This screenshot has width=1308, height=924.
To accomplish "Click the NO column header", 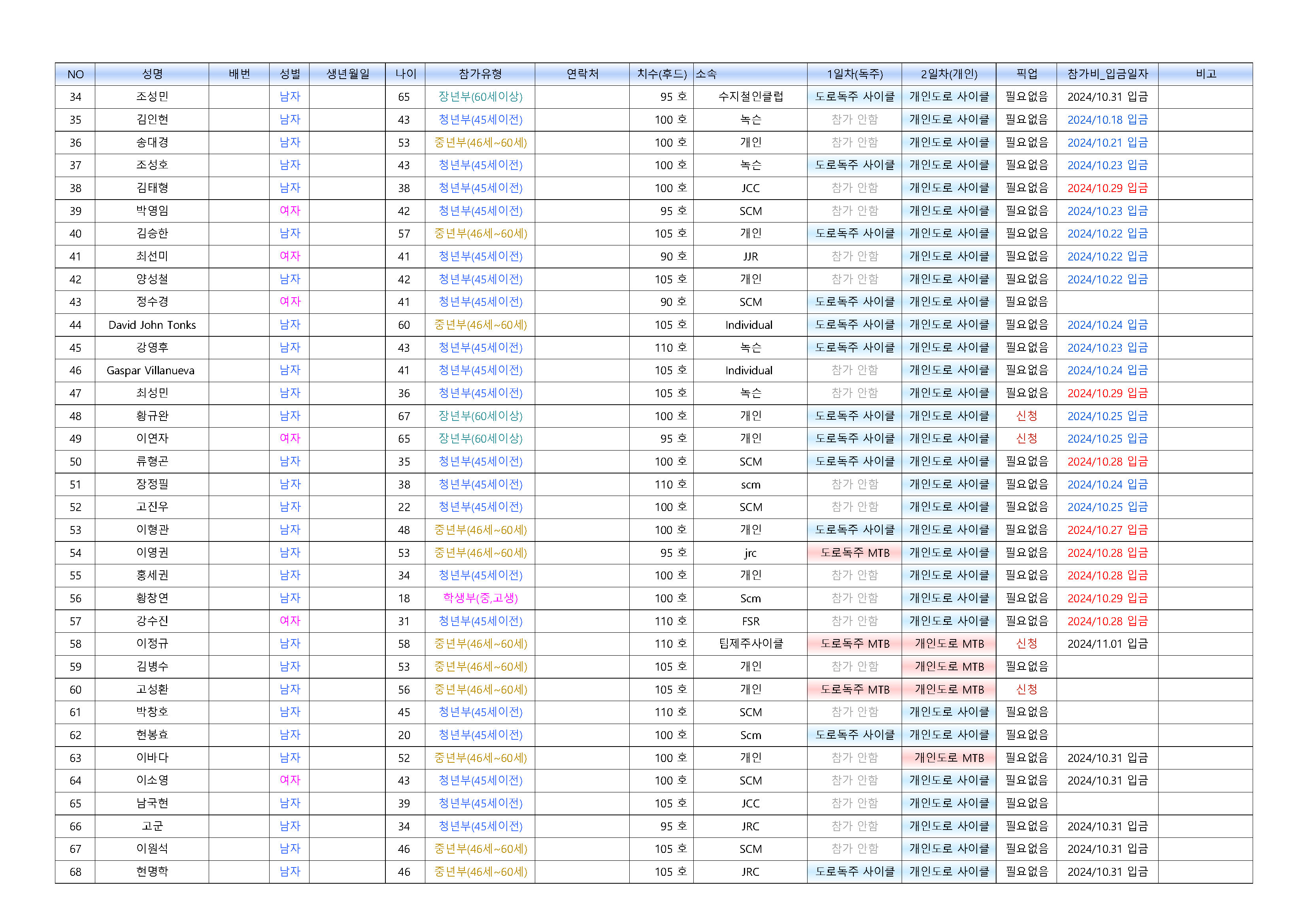I will click(75, 74).
